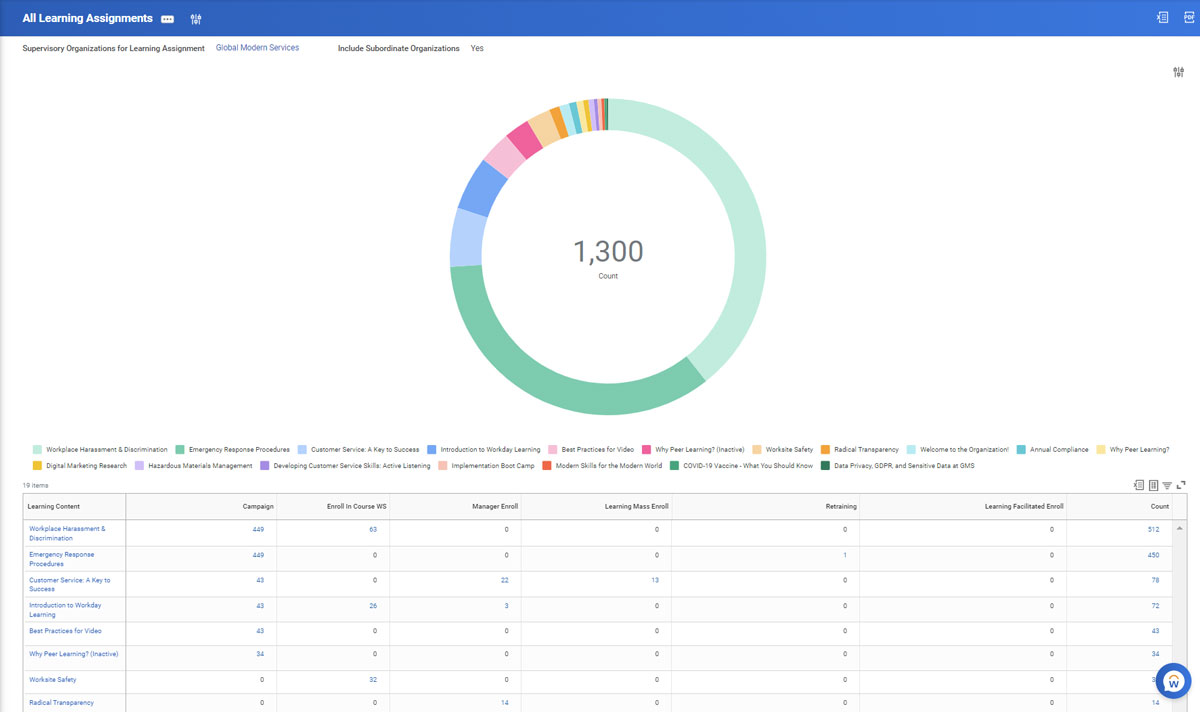Sort by Manager Enroll column header

(x=455, y=506)
